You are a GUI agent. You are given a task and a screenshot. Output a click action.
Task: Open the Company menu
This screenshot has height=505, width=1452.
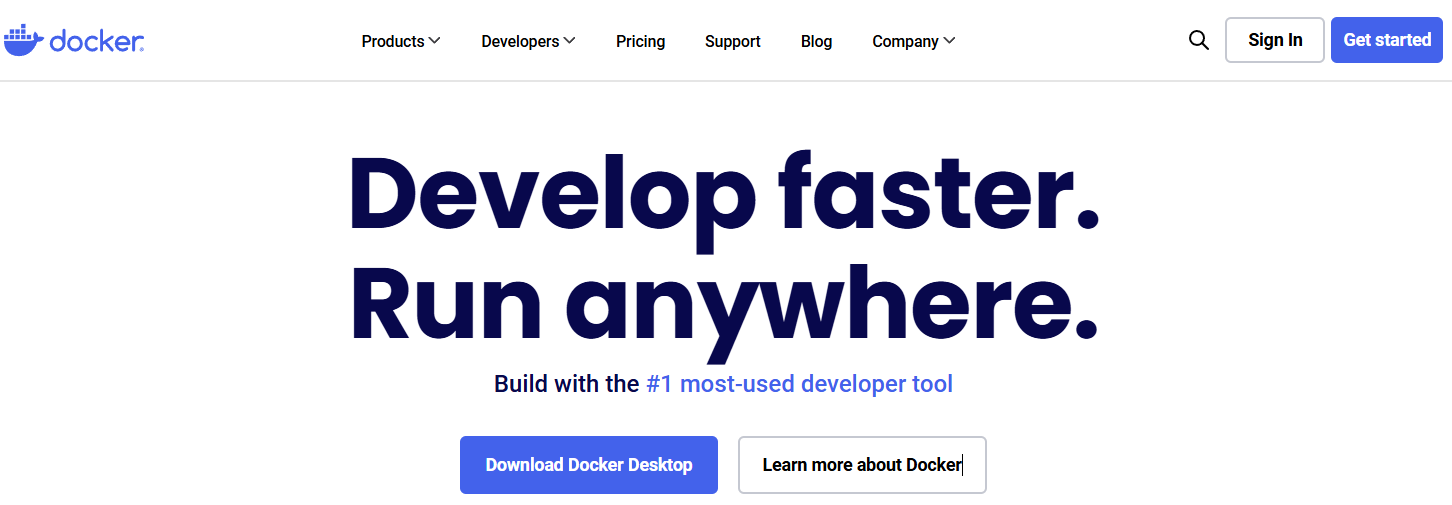[905, 42]
